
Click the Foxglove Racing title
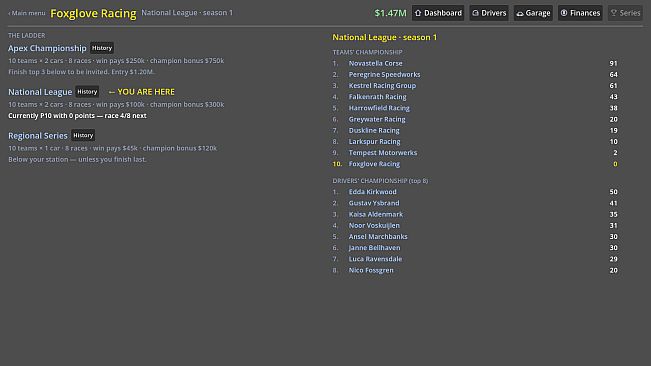(x=93, y=13)
